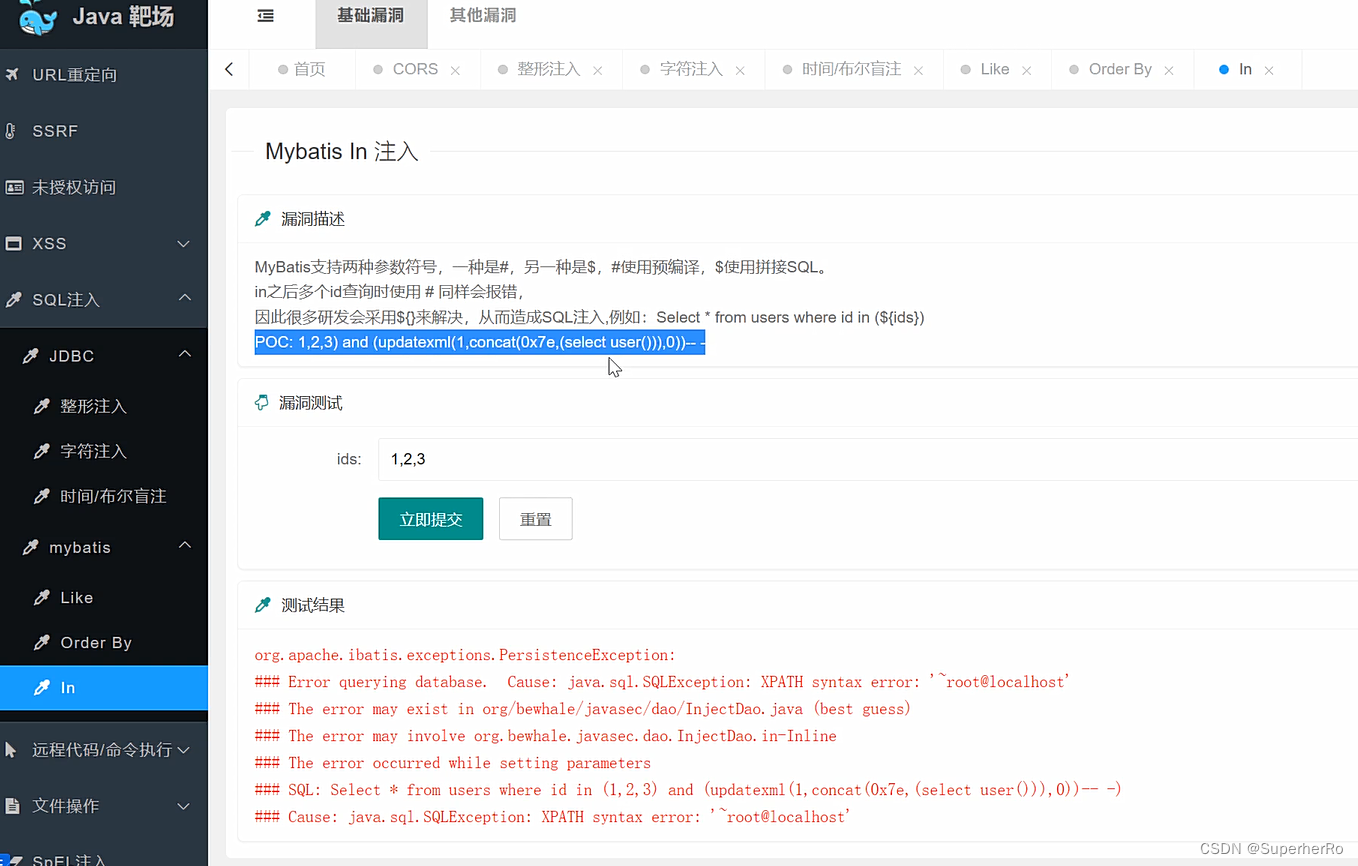
Task: Click the PersistenceException error line
Action: [x=465, y=655]
